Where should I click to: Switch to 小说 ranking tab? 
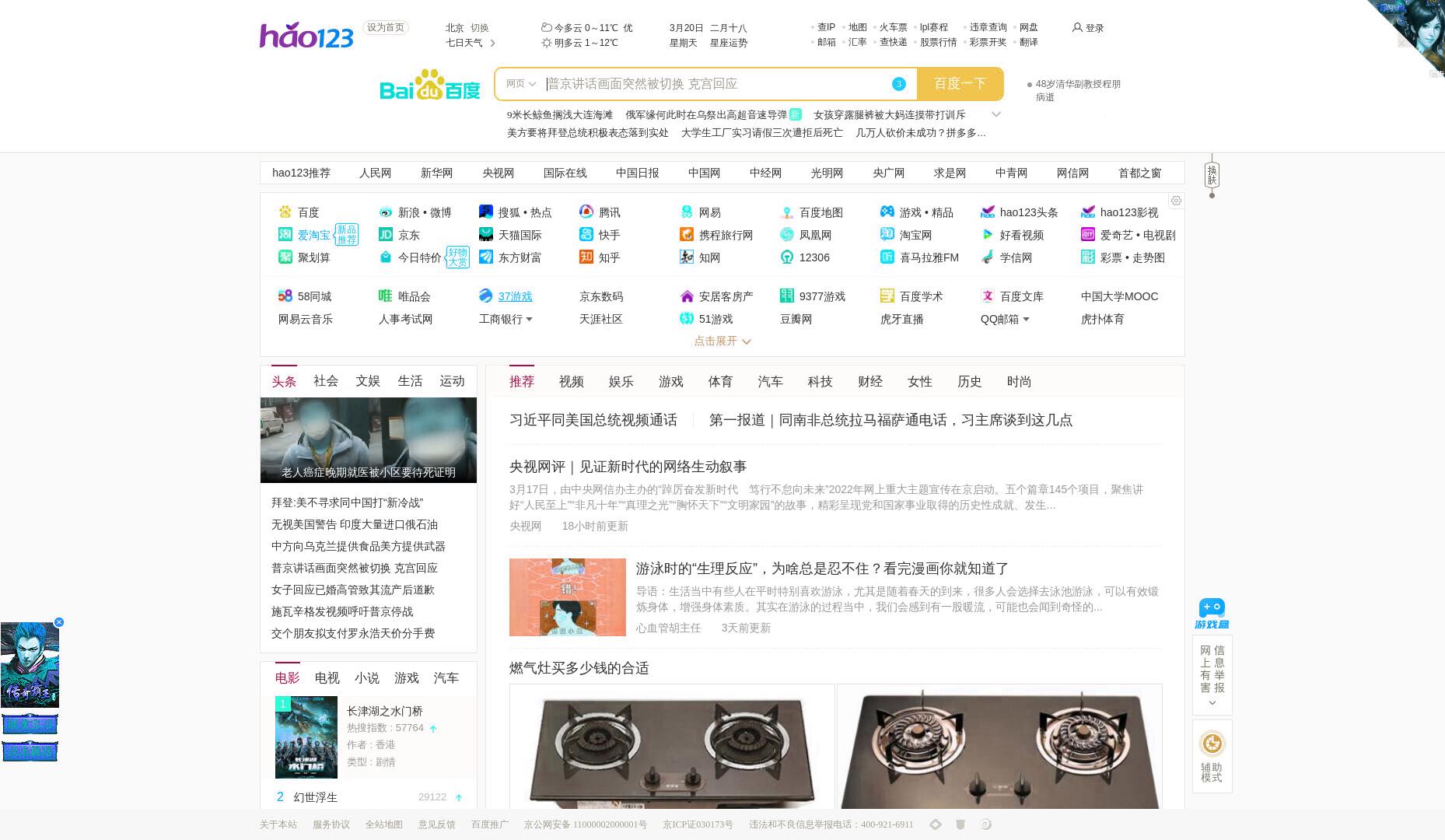pos(367,678)
